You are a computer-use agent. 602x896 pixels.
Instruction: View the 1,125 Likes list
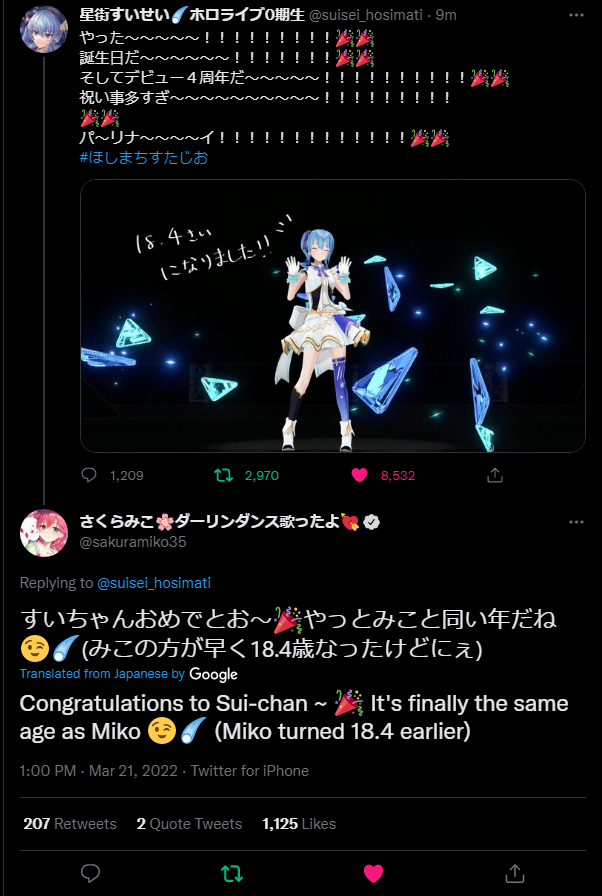pyautogui.click(x=299, y=823)
